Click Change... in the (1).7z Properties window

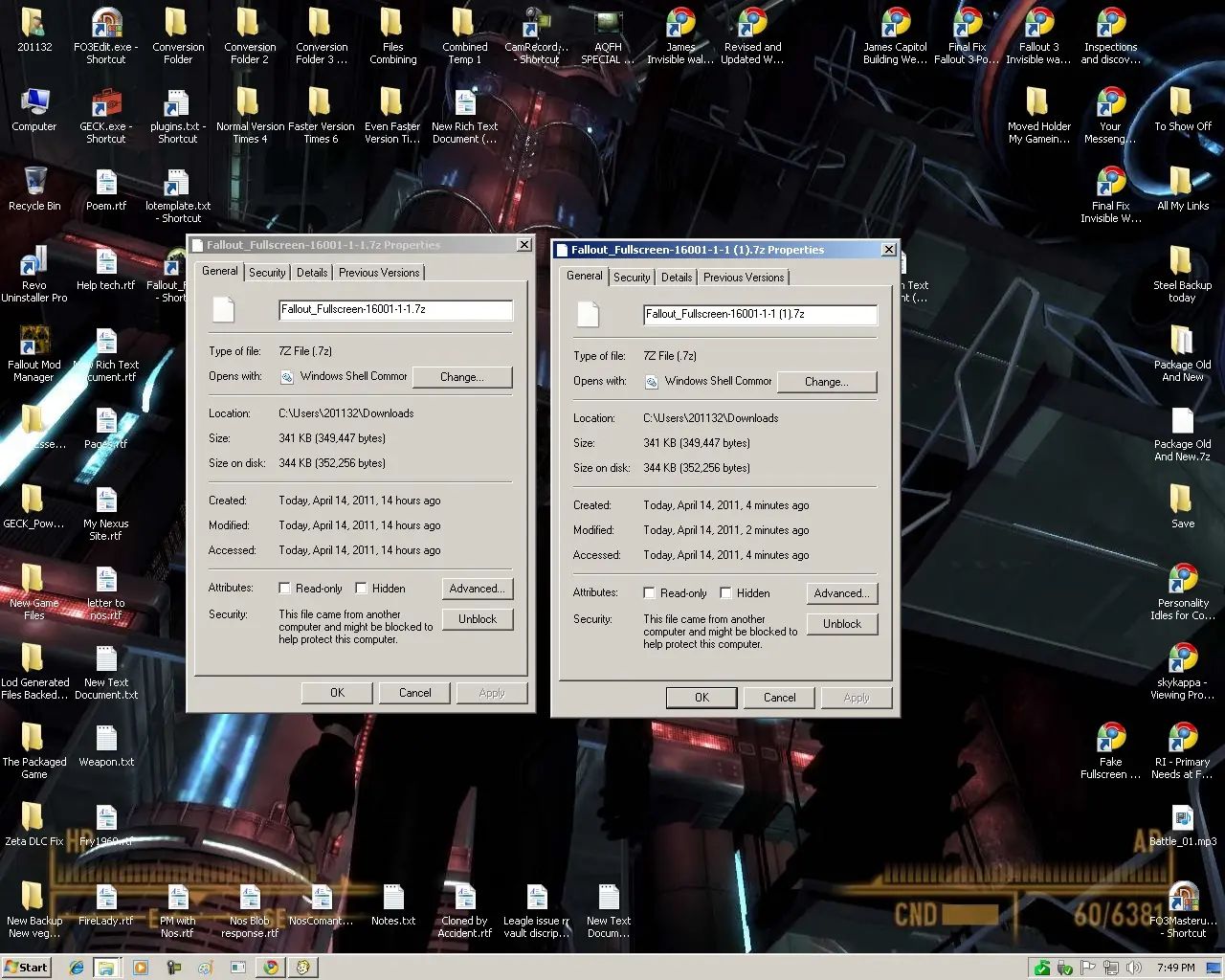pos(827,382)
